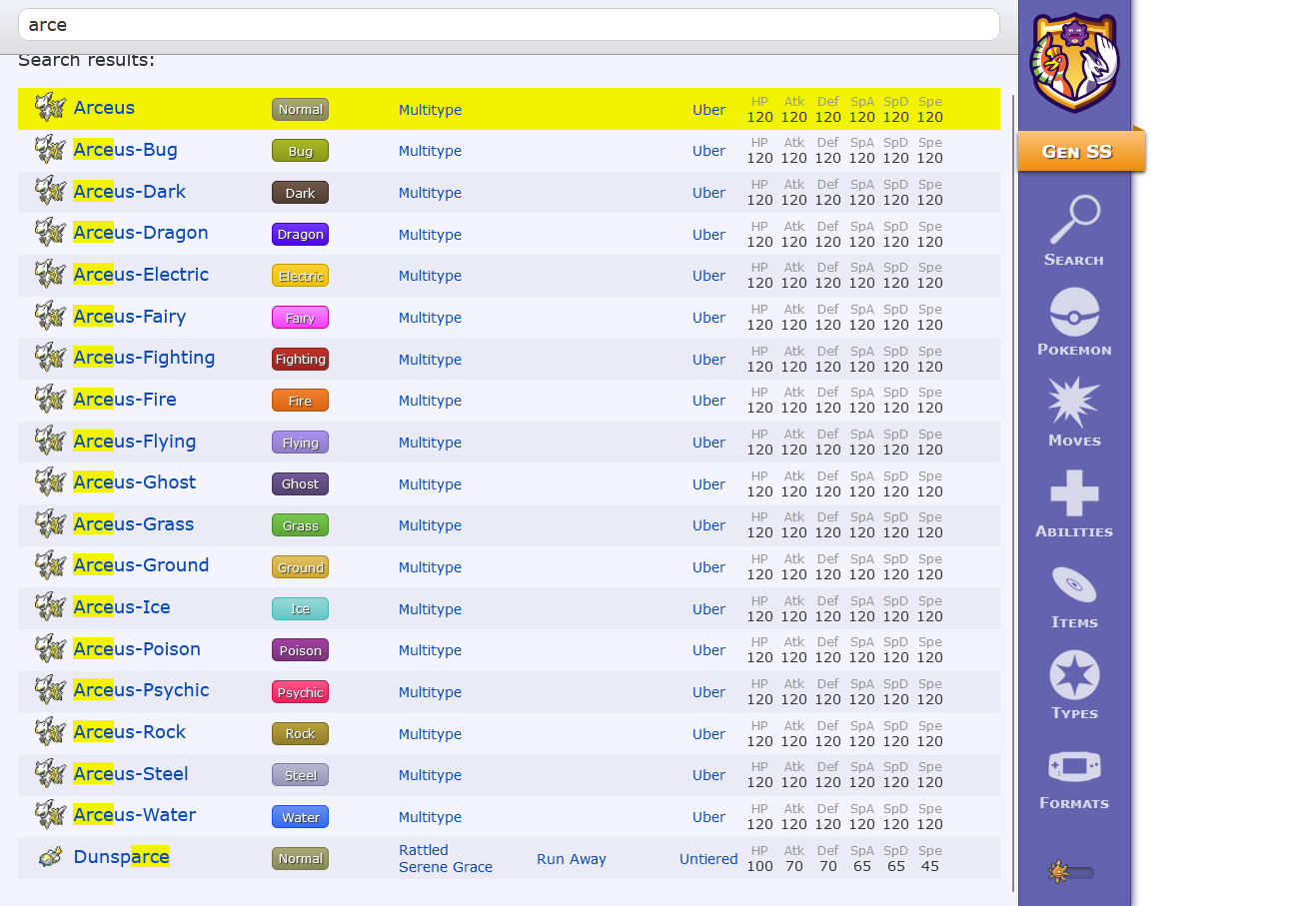Click the Steel type badge
This screenshot has width=1316, height=906.
(300, 775)
